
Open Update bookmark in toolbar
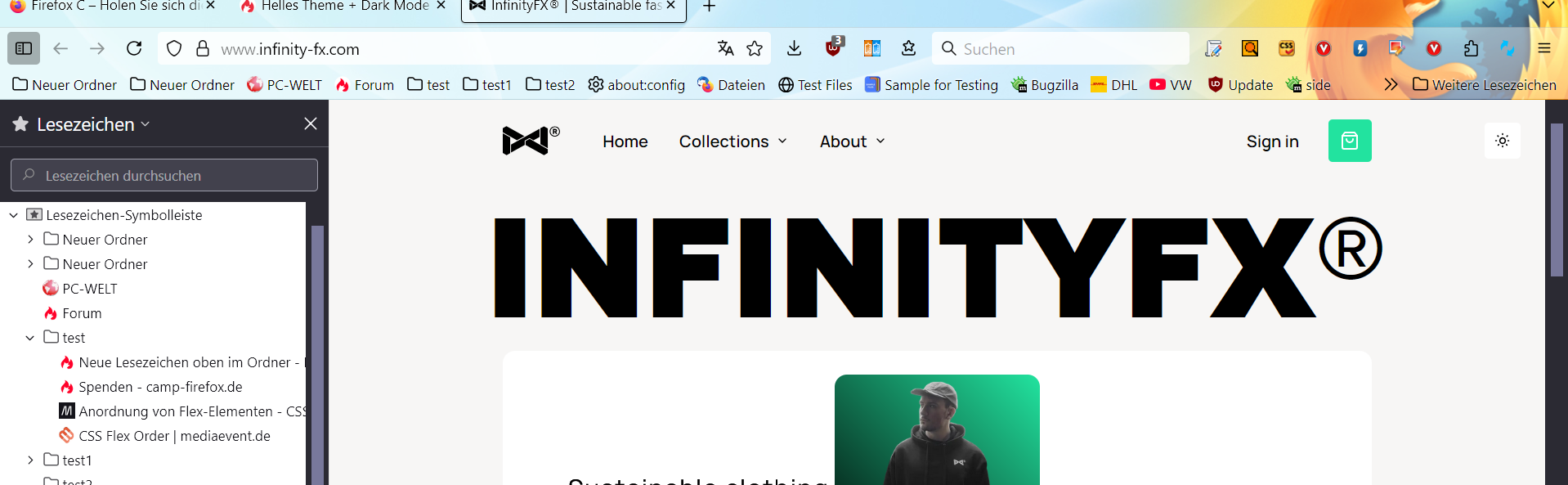pos(1240,84)
